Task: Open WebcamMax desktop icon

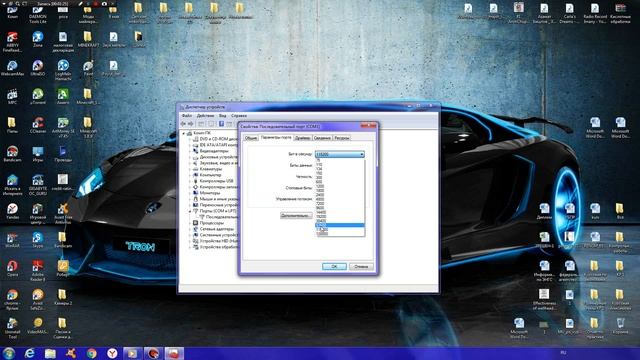Action: [12, 69]
